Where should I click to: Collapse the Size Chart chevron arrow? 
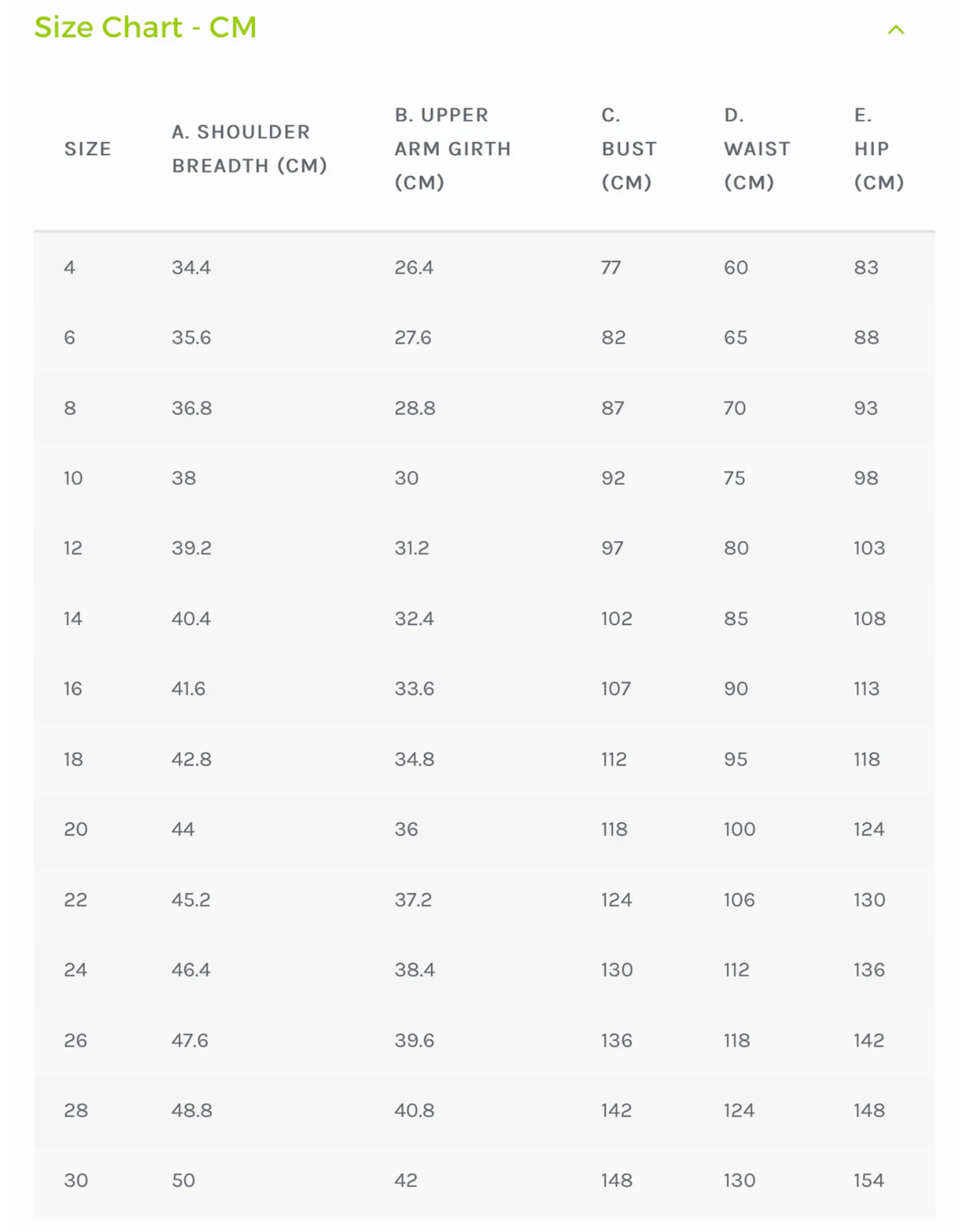[x=895, y=29]
